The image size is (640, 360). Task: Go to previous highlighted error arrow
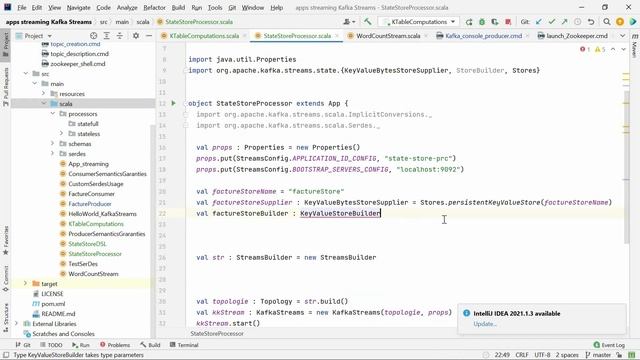coord(613,49)
